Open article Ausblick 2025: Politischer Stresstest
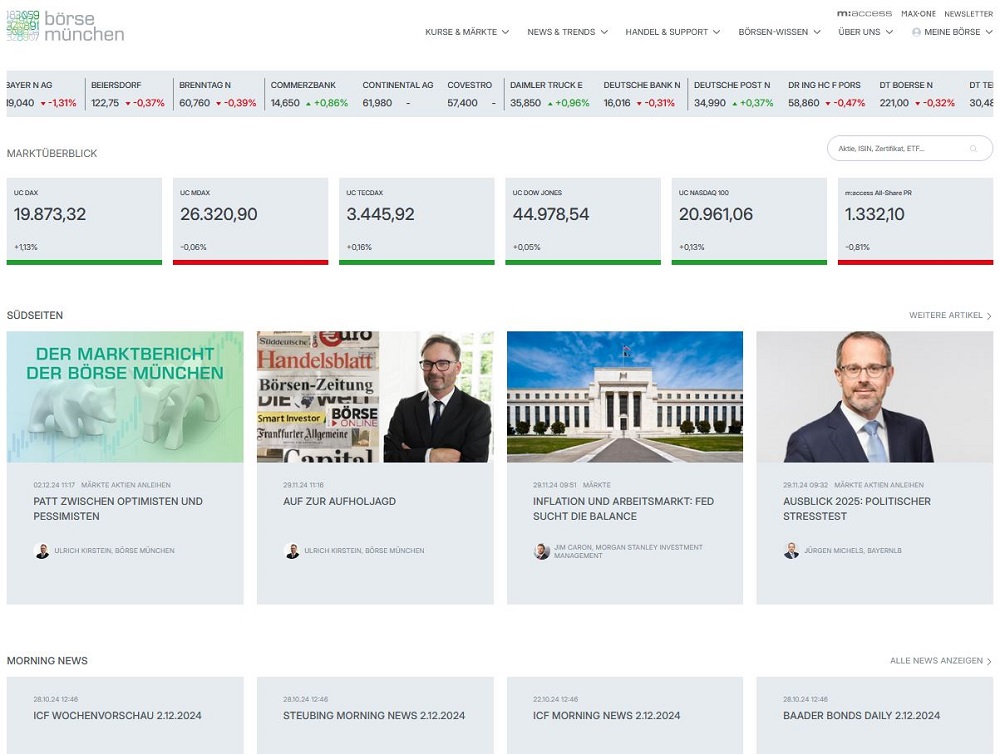 click(857, 509)
